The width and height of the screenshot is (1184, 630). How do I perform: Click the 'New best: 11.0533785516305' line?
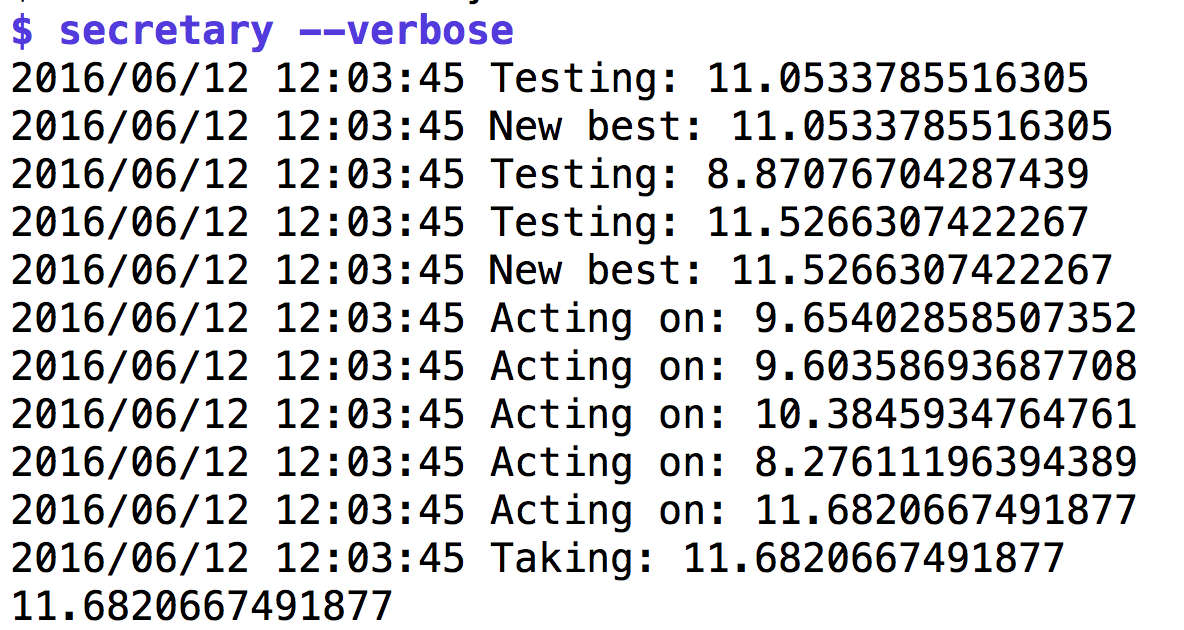click(800, 126)
